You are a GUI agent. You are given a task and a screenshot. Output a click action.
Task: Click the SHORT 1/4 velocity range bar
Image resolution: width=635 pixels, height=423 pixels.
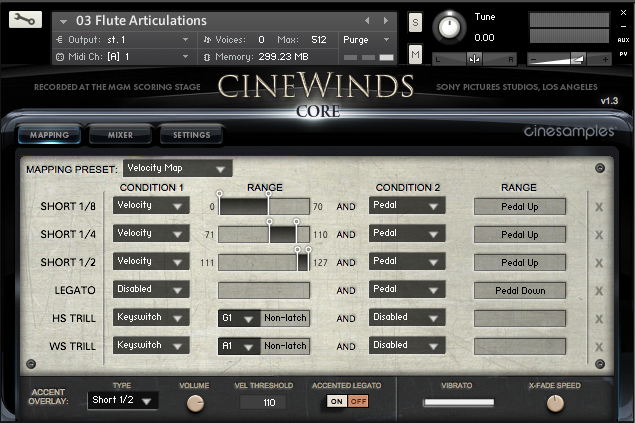(x=264, y=234)
